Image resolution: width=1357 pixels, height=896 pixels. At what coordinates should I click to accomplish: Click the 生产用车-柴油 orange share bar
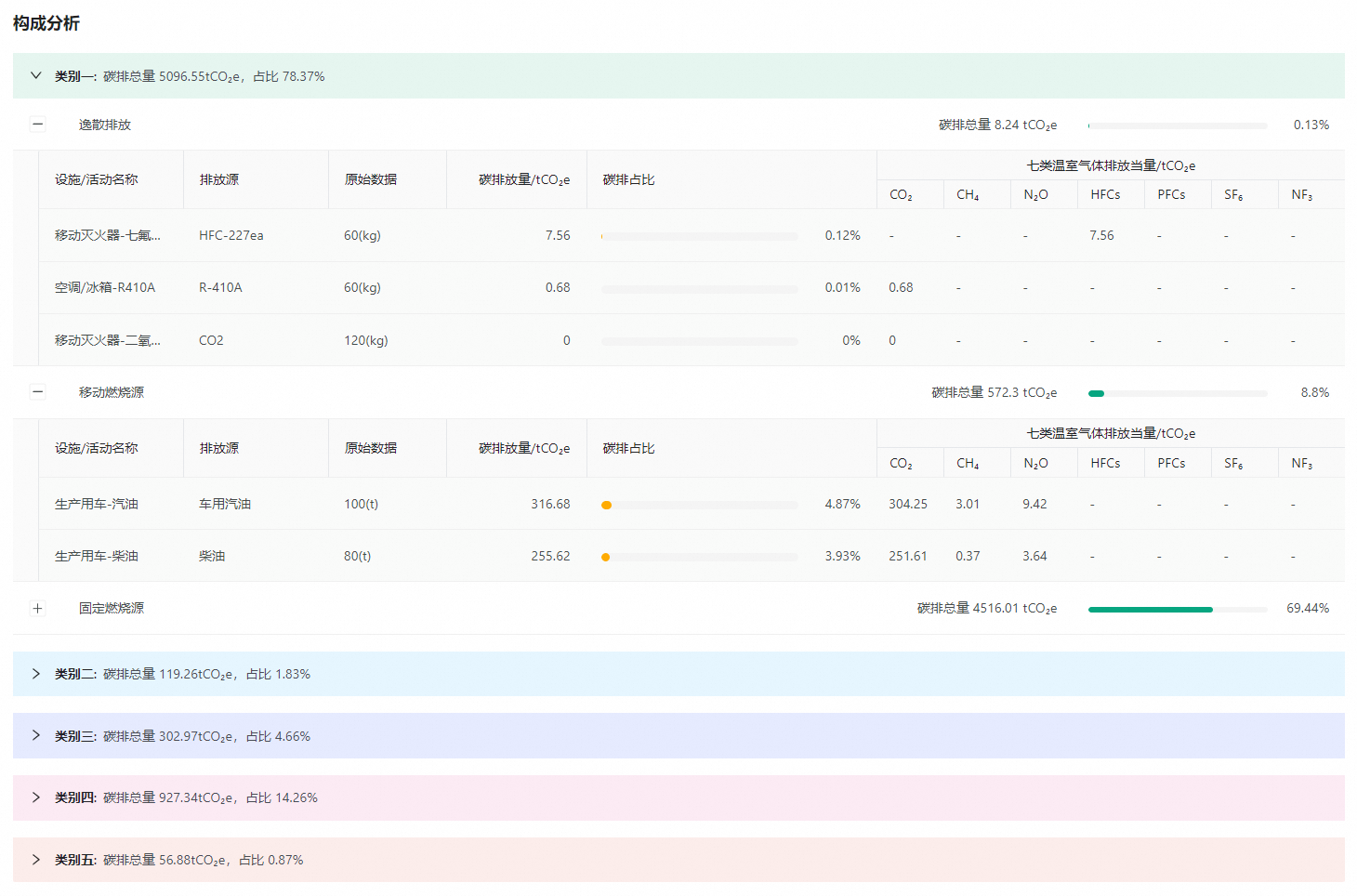(x=700, y=557)
